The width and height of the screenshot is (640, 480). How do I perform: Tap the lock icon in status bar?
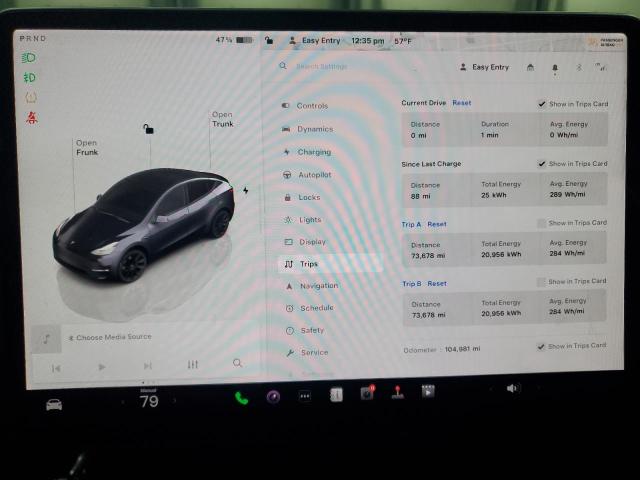point(269,40)
